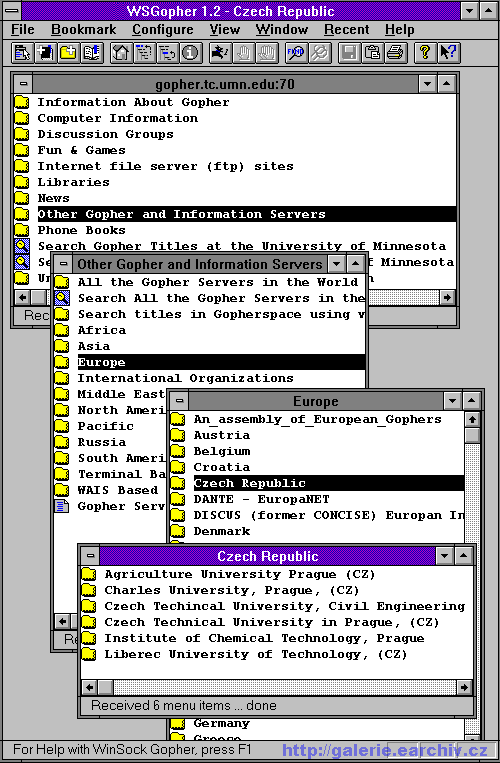This screenshot has height=763, width=500.
Task: Open the Configure menu
Action: coord(163,30)
